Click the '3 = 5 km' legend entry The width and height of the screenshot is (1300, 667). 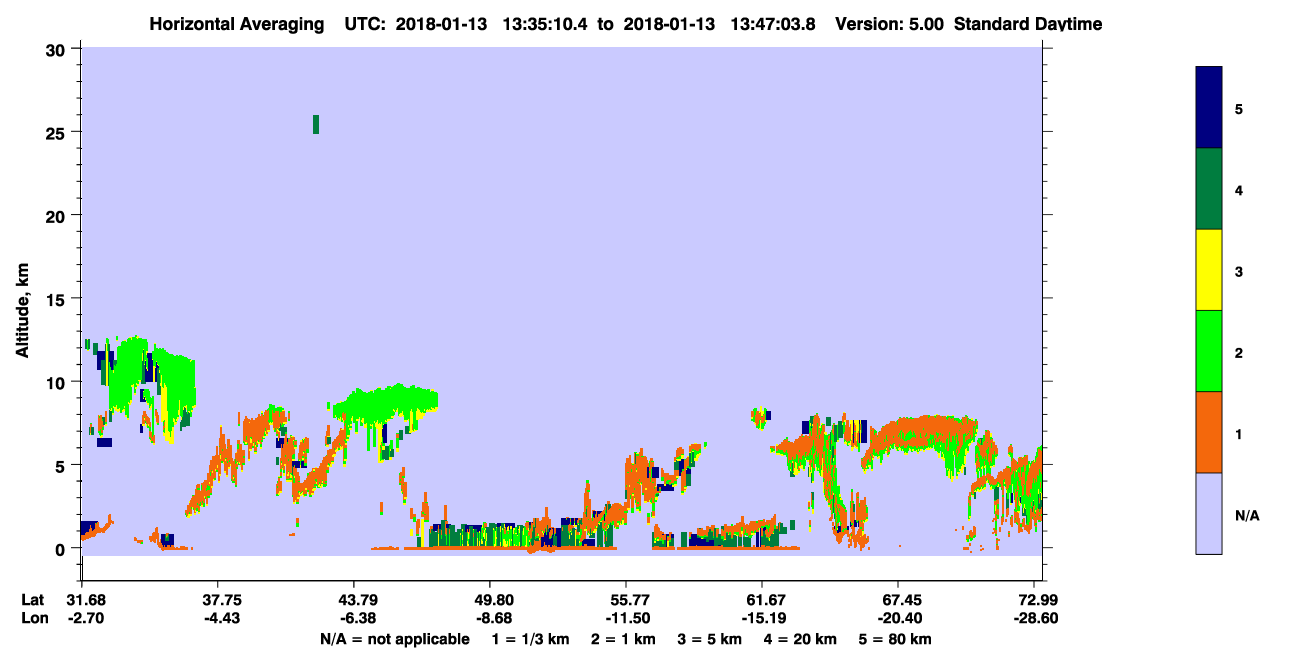point(709,639)
